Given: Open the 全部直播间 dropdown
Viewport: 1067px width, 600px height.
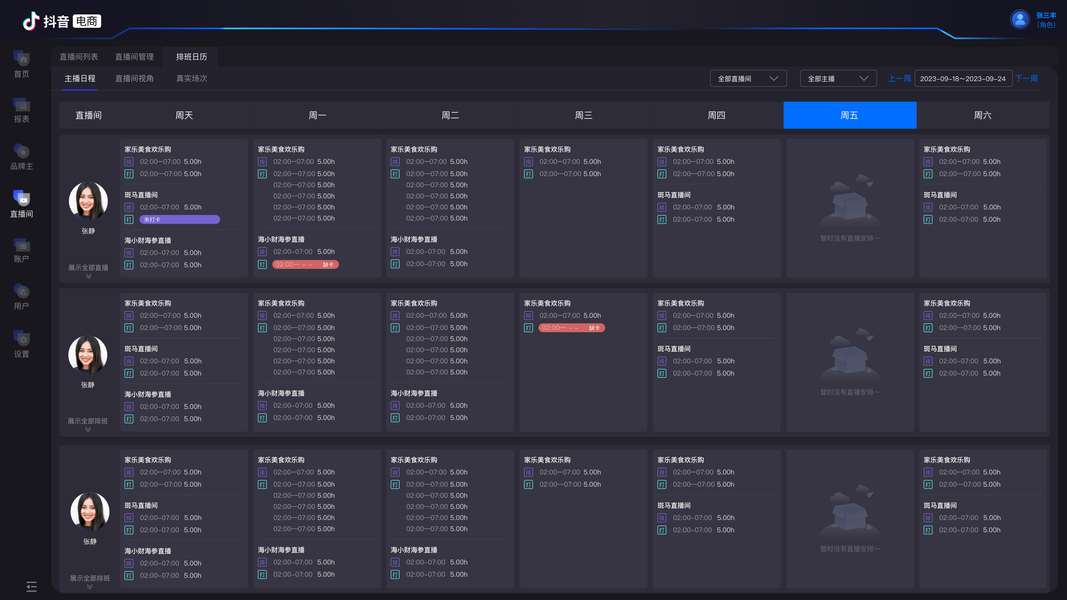Looking at the screenshot, I should point(748,78).
